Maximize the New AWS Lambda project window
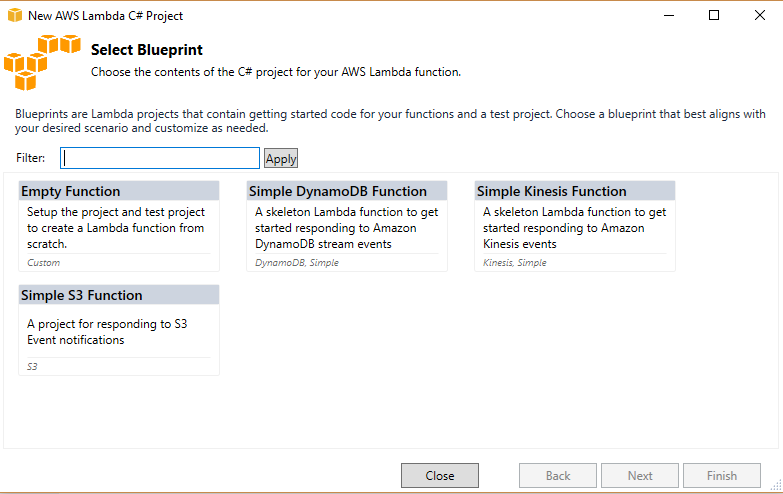This screenshot has width=783, height=494. pos(714,15)
